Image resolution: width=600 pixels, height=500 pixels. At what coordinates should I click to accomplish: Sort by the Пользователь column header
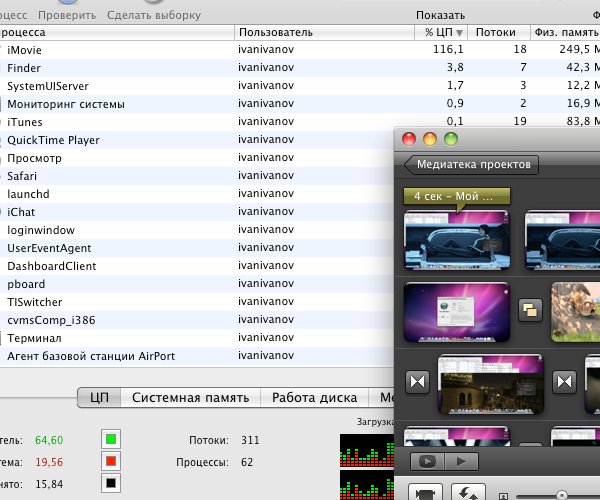[324, 33]
